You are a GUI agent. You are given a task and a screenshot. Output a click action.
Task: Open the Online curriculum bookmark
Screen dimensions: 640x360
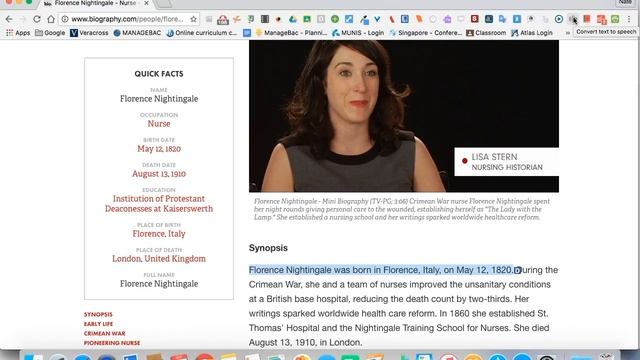point(202,33)
